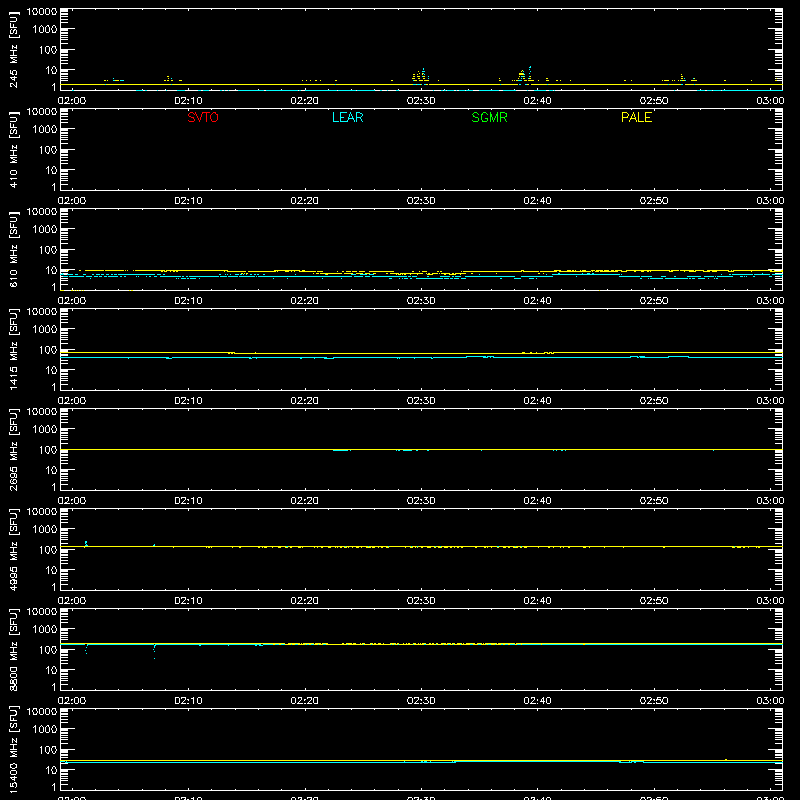The width and height of the screenshot is (800, 800).
Task: Click the "02:50" tick label under 610 MHz panel
Action: tap(654, 301)
